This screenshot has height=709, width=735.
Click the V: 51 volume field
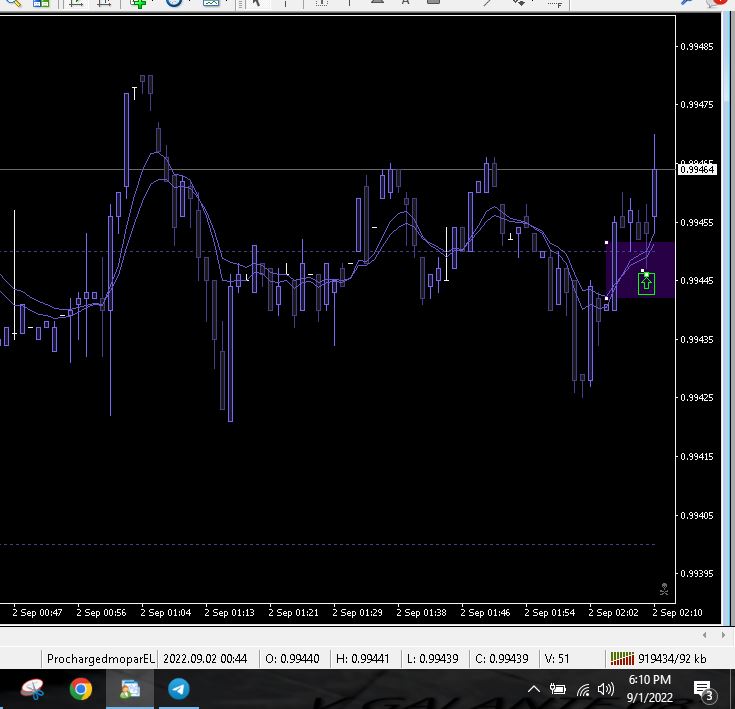point(557,659)
